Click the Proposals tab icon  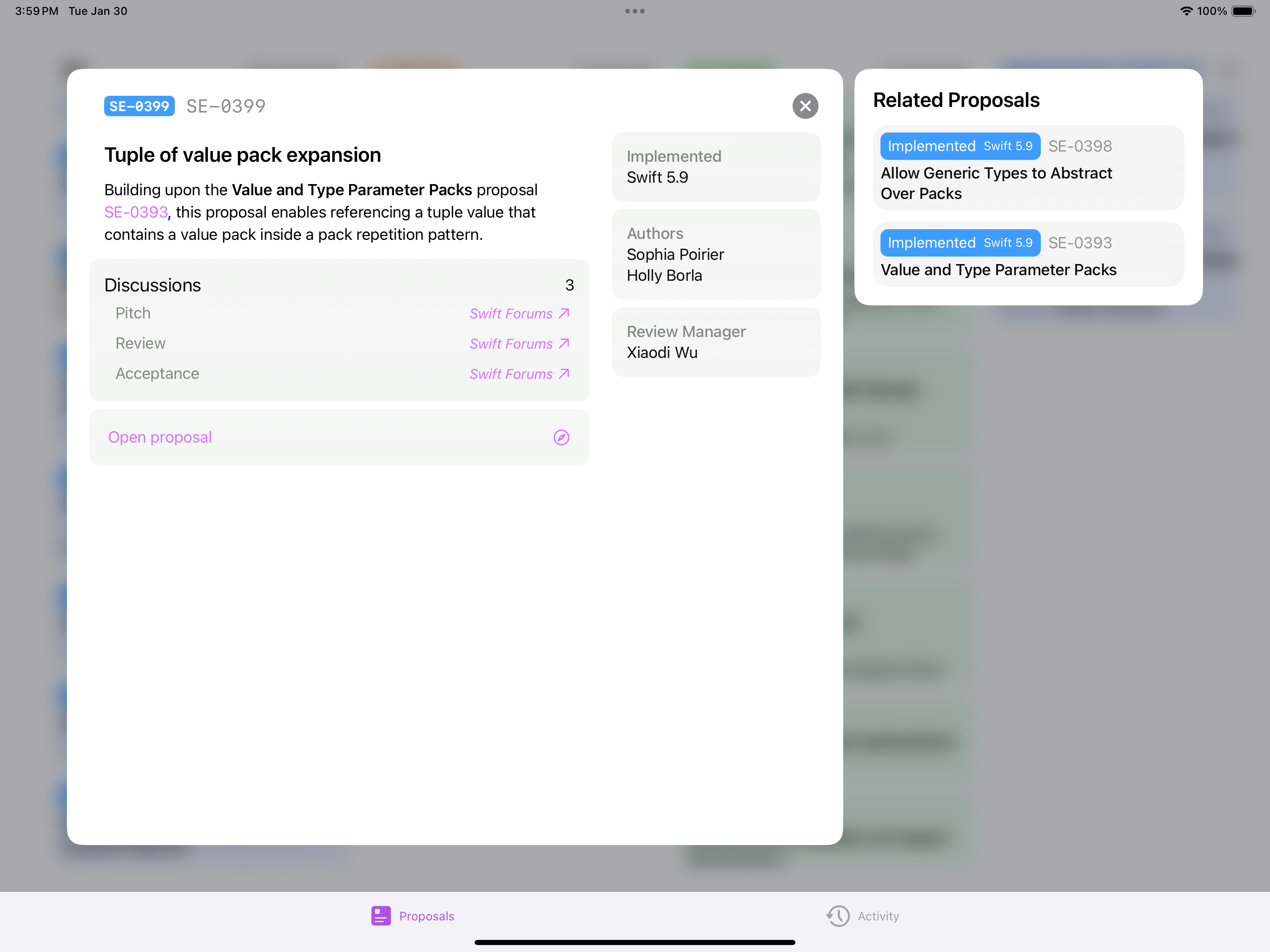point(381,916)
